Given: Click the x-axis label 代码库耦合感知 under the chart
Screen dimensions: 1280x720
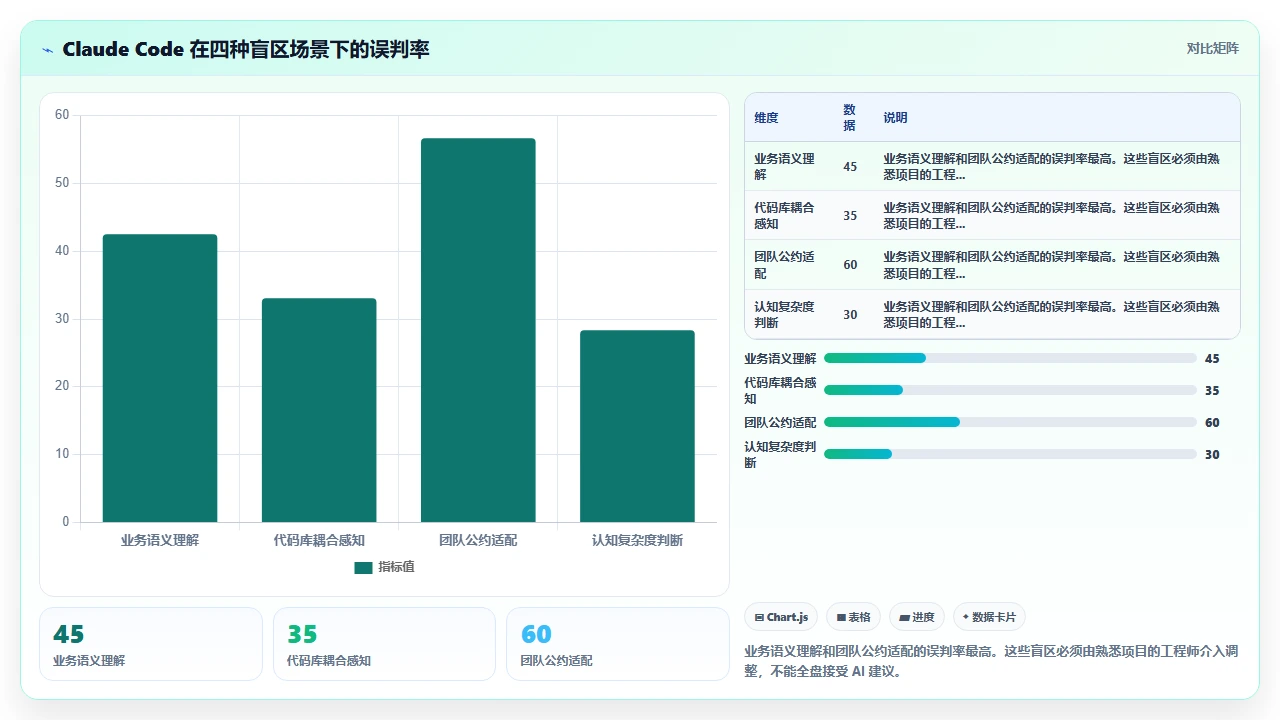Looking at the screenshot, I should [319, 540].
